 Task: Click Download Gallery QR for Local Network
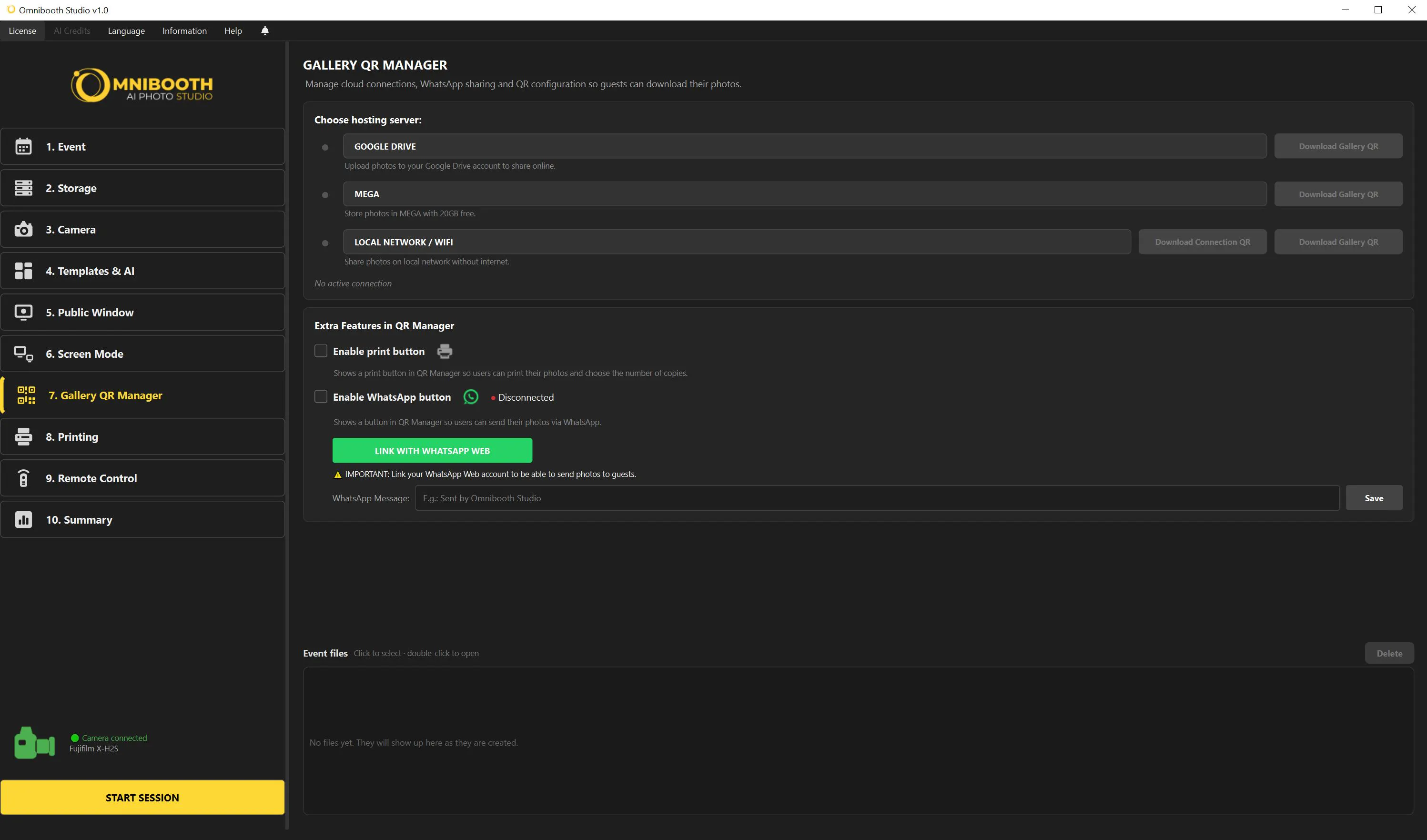(1338, 242)
